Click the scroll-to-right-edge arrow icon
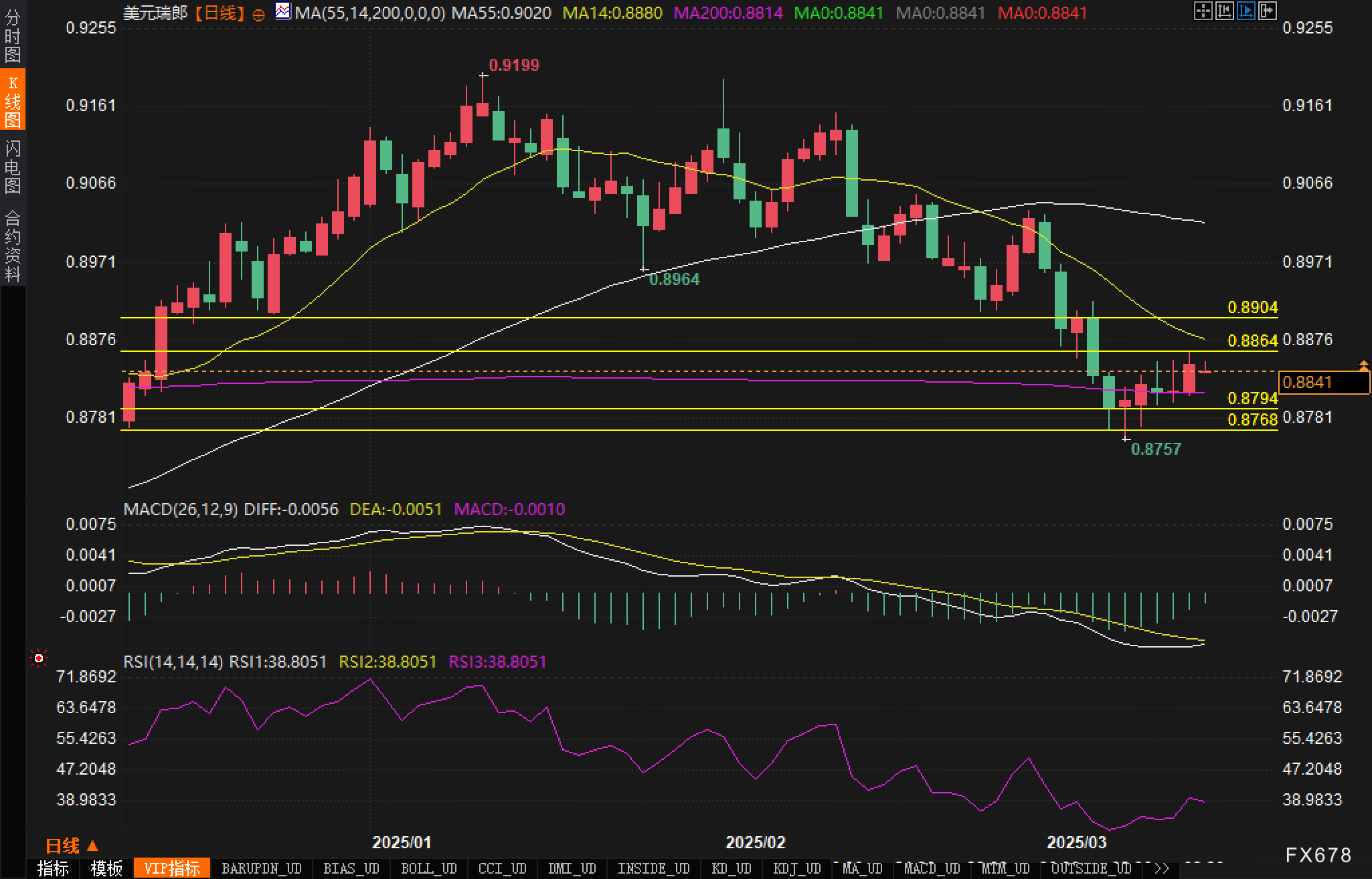 [x=1267, y=11]
